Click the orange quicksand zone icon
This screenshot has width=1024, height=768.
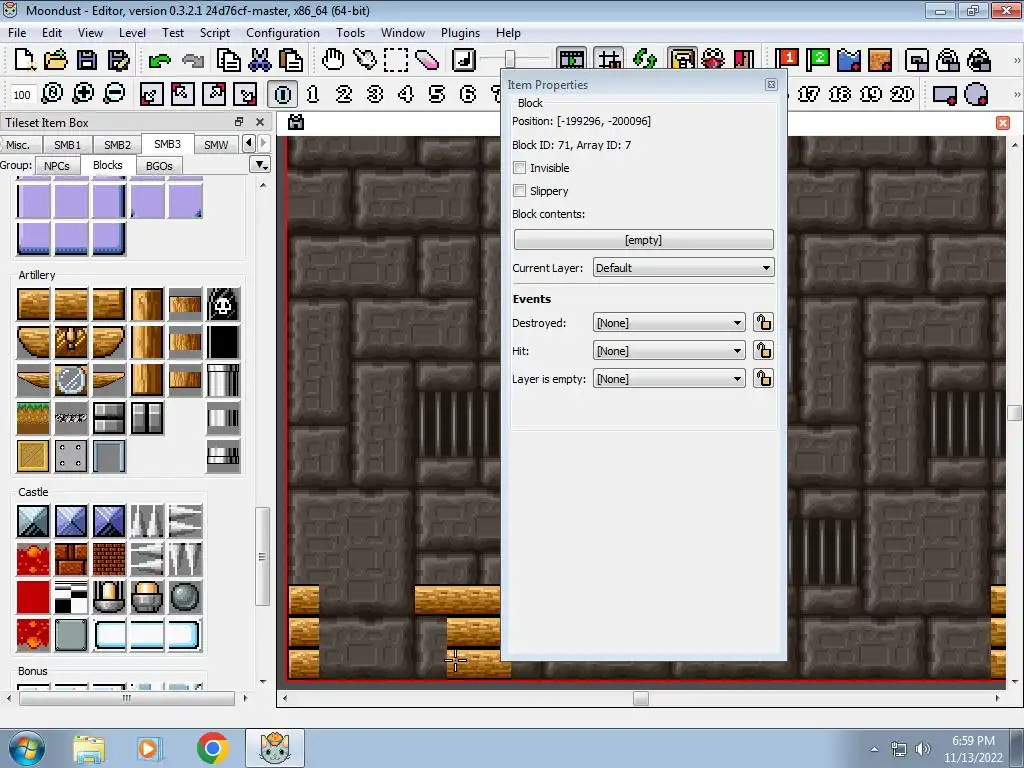[x=880, y=60]
